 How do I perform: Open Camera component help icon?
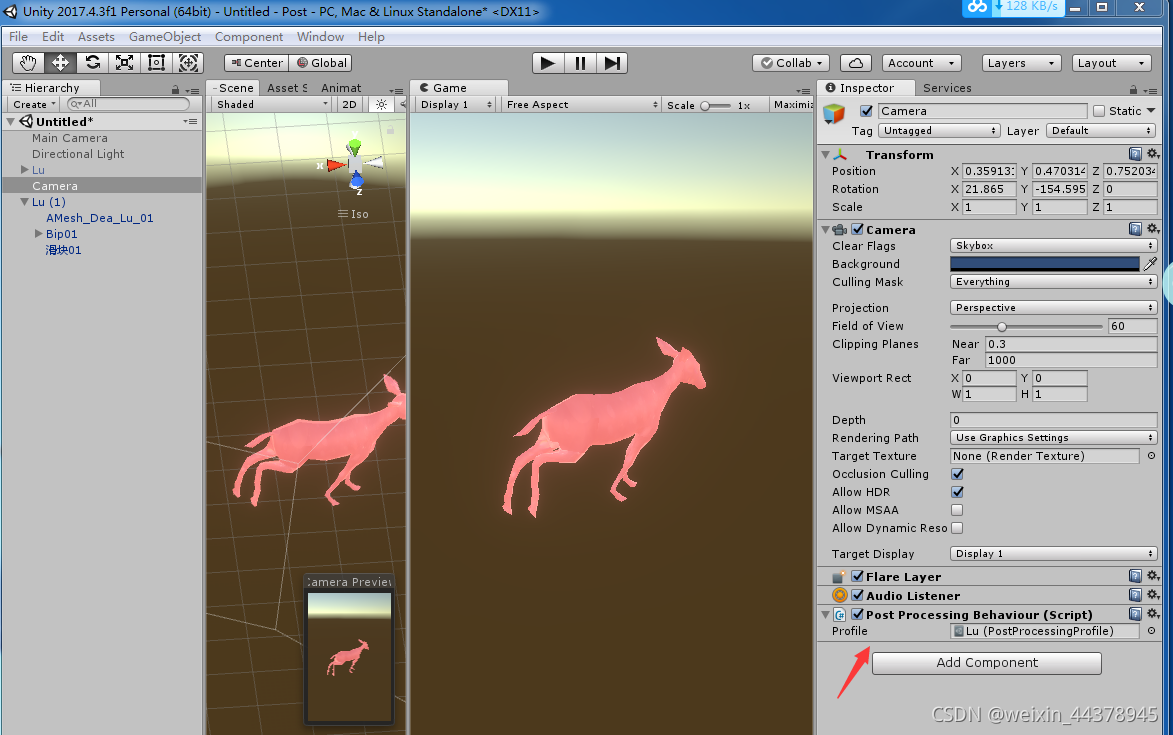(x=1135, y=229)
